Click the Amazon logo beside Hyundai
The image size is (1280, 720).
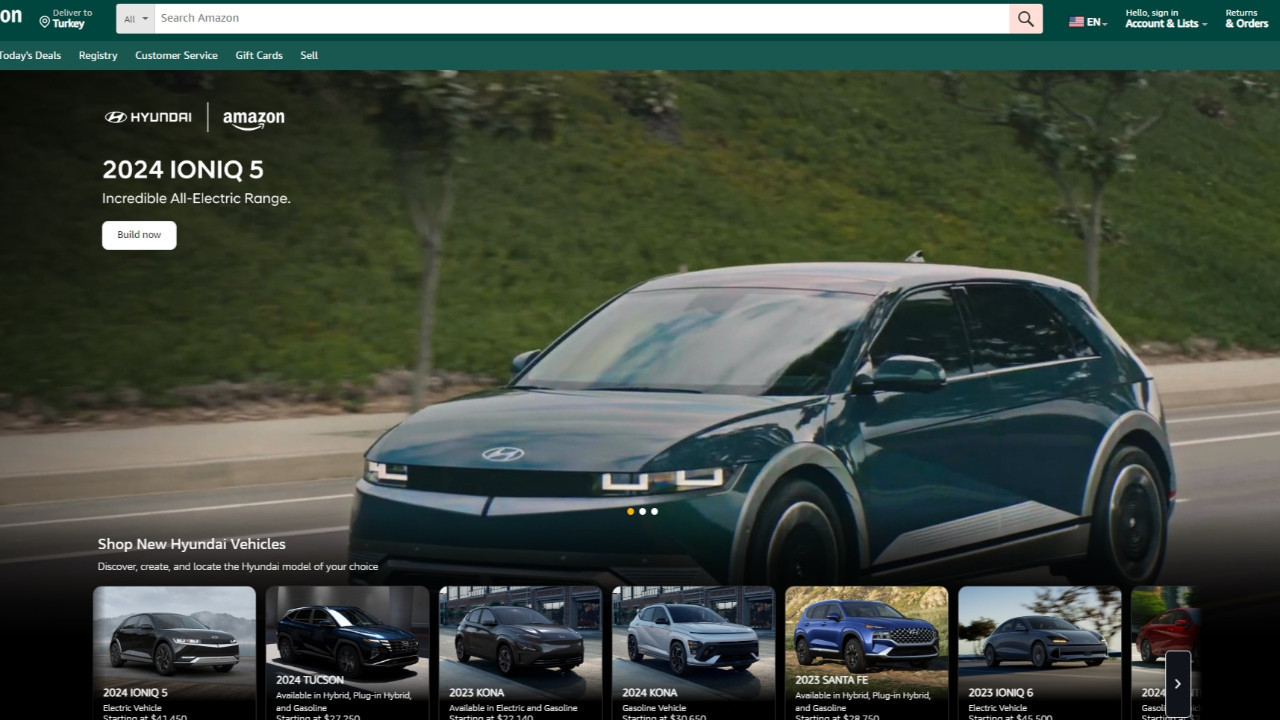click(253, 119)
